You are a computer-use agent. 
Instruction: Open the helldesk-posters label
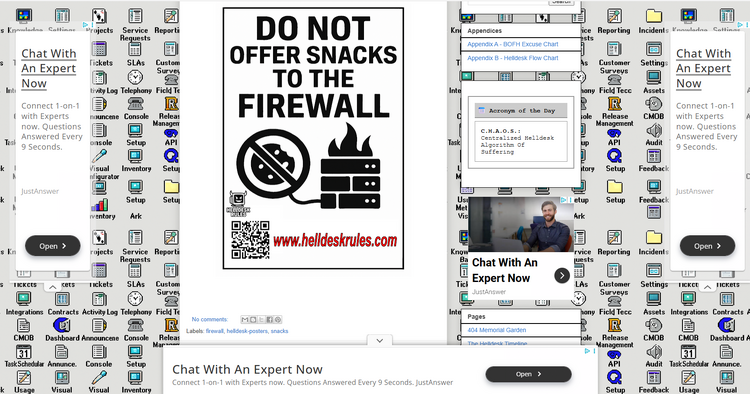(247, 331)
